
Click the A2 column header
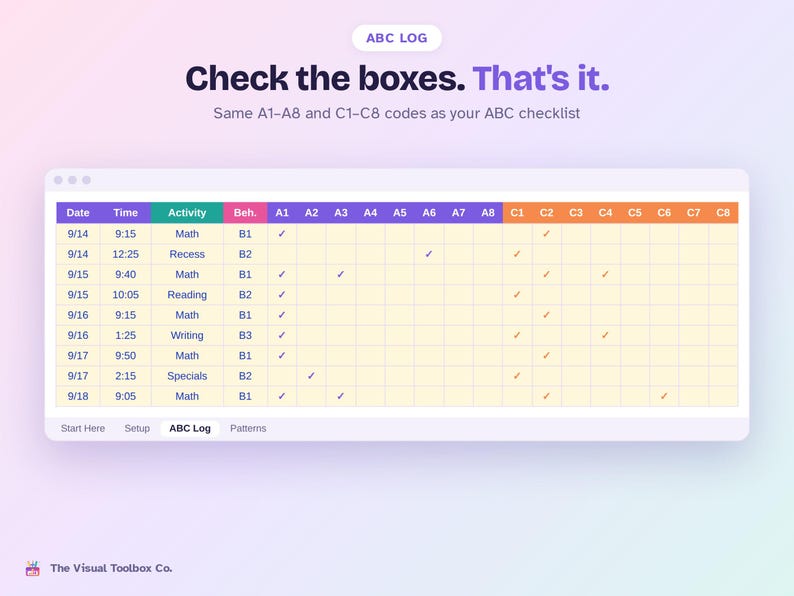click(x=311, y=213)
